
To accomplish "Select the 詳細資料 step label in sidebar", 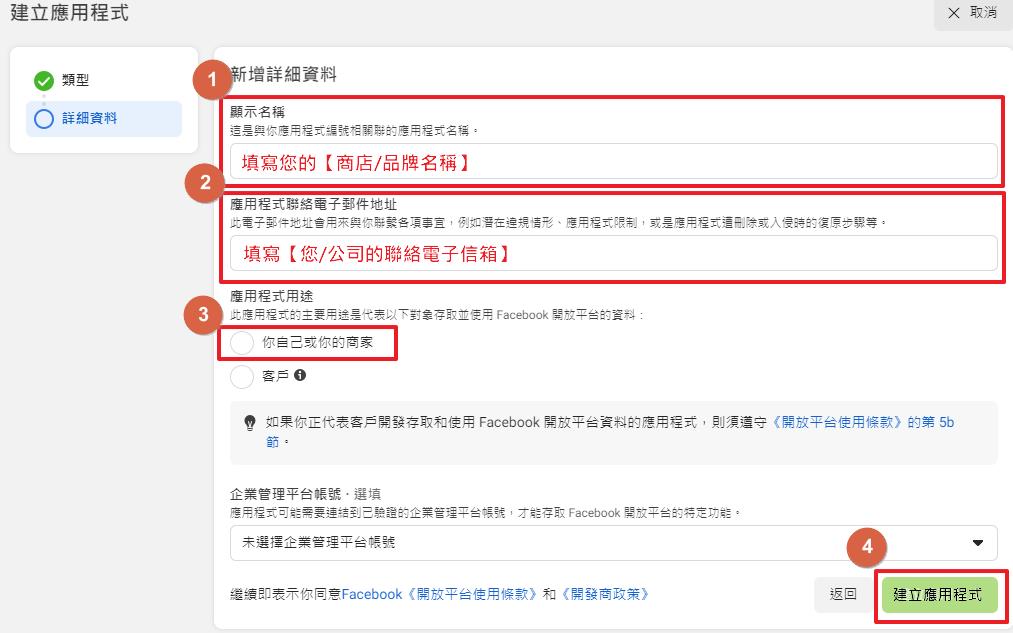I will [90, 118].
